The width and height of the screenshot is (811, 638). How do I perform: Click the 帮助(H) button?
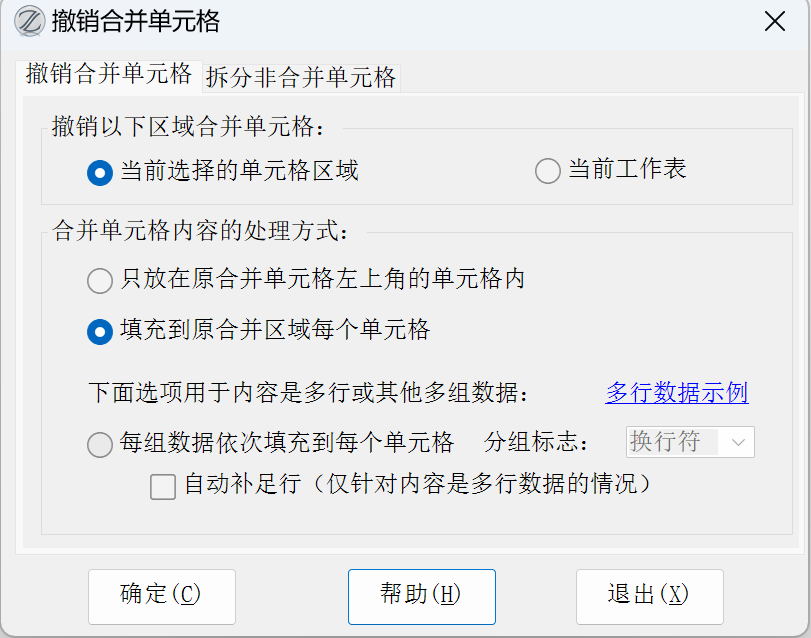point(421,595)
